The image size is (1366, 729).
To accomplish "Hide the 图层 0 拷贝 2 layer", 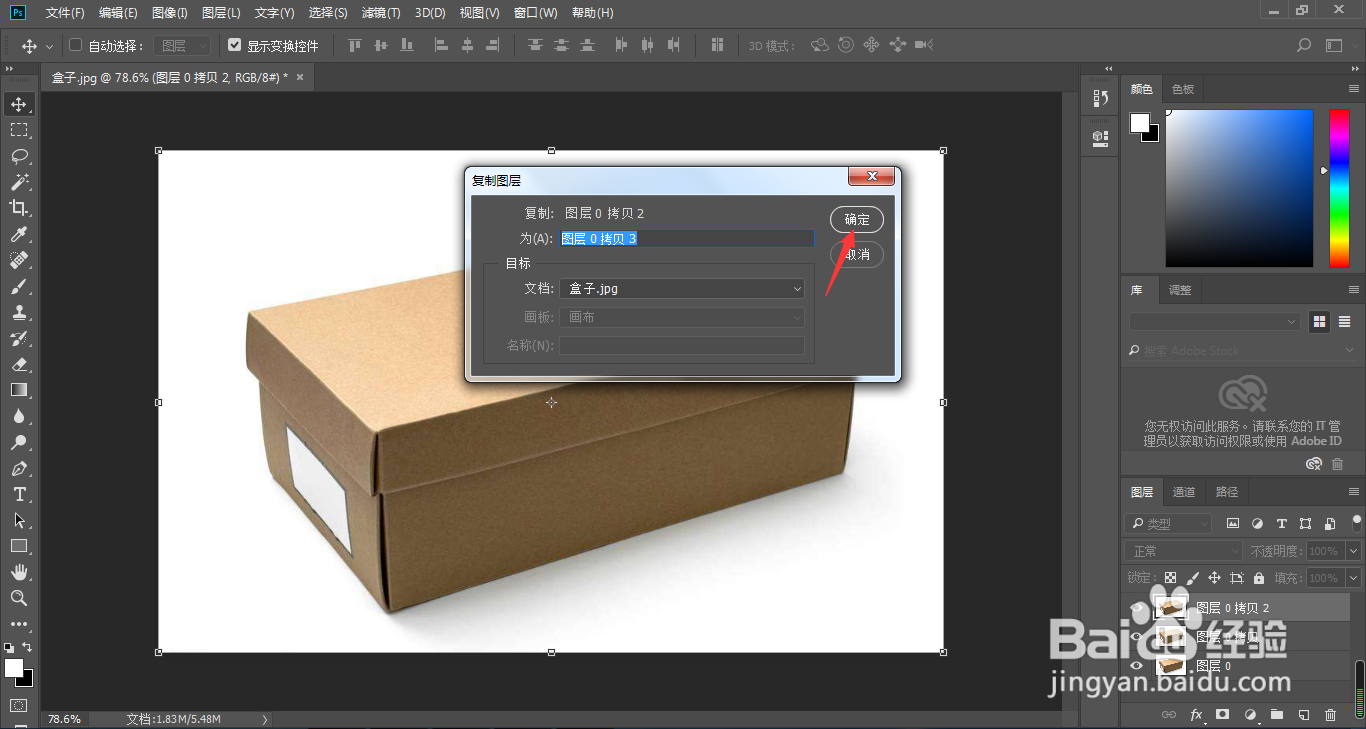I will click(1136, 608).
